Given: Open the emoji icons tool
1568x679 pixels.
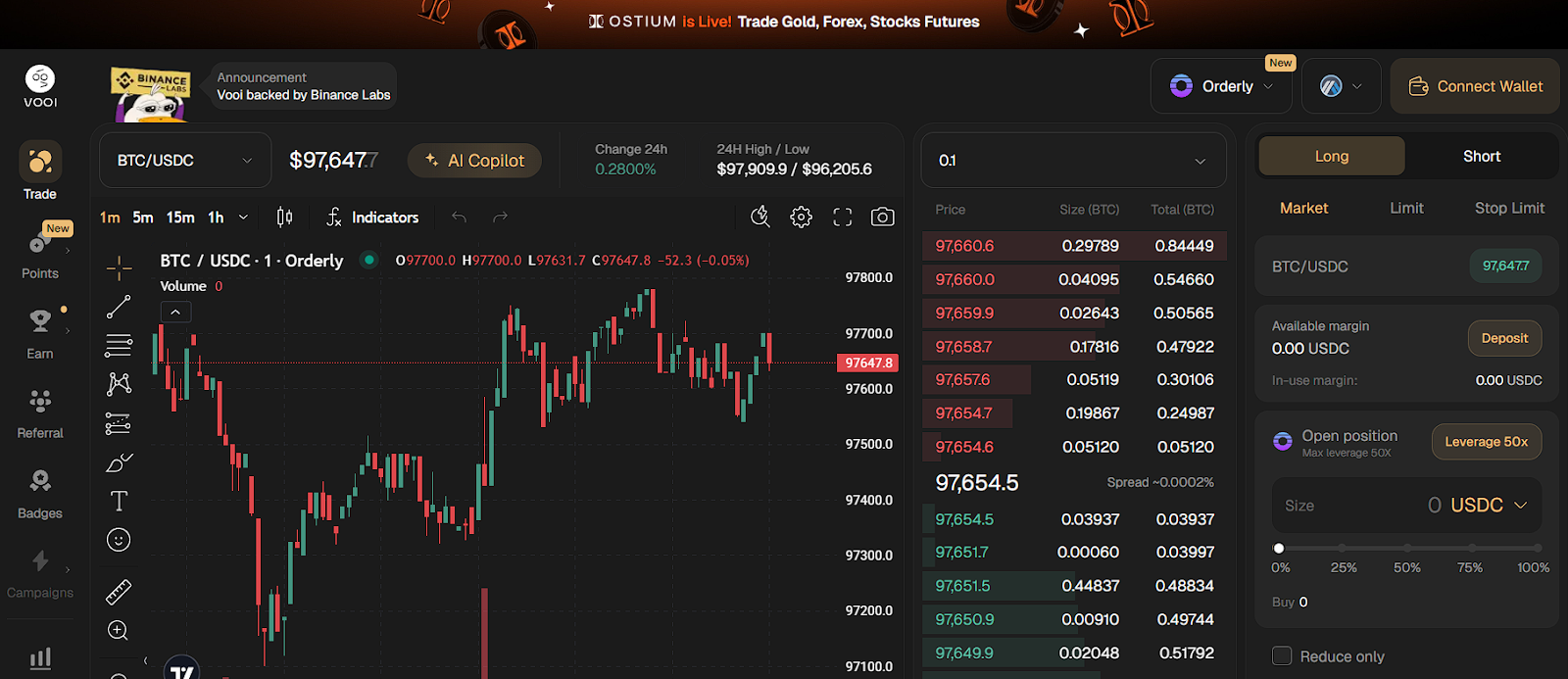Looking at the screenshot, I should coord(119,540).
